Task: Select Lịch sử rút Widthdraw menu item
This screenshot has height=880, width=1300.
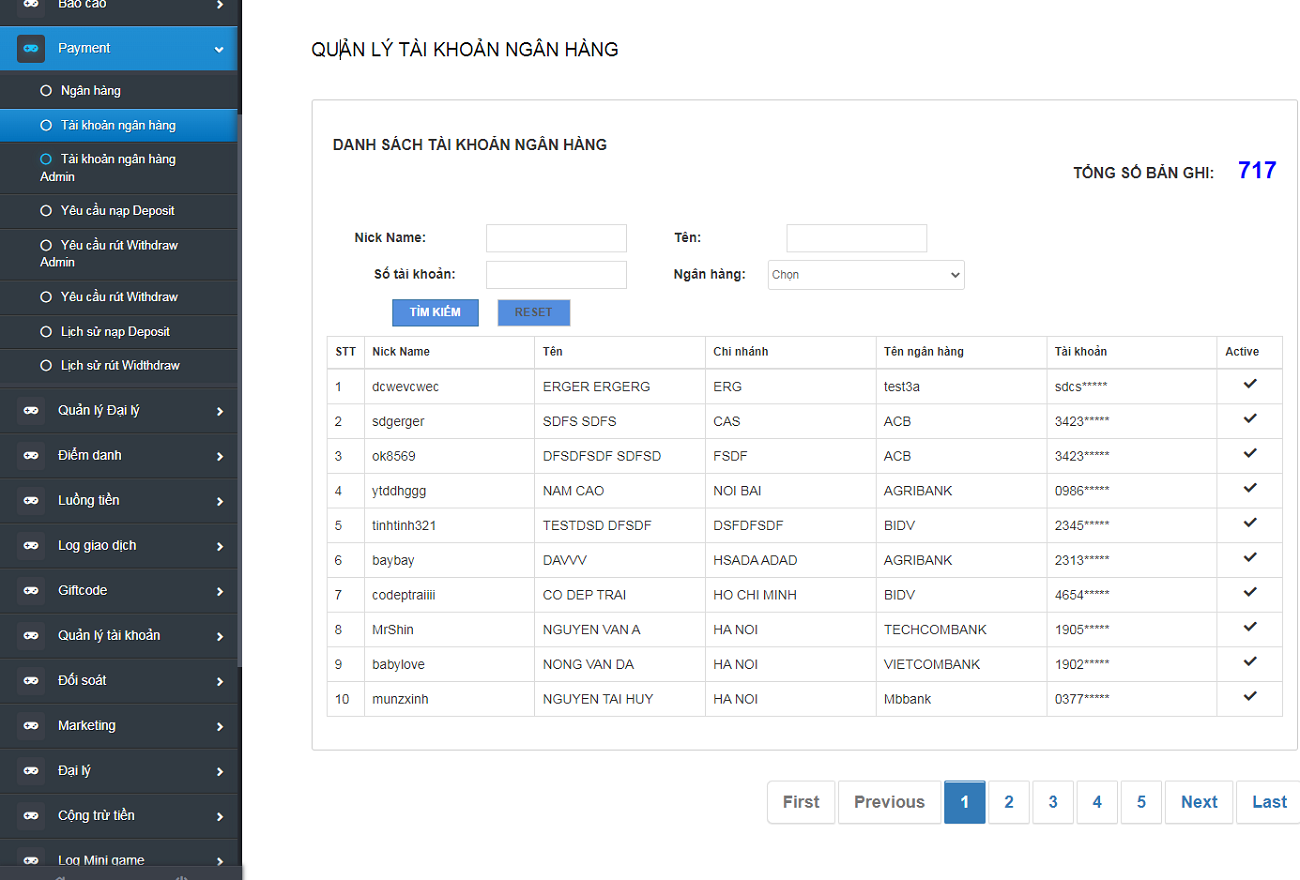Action: point(120,366)
